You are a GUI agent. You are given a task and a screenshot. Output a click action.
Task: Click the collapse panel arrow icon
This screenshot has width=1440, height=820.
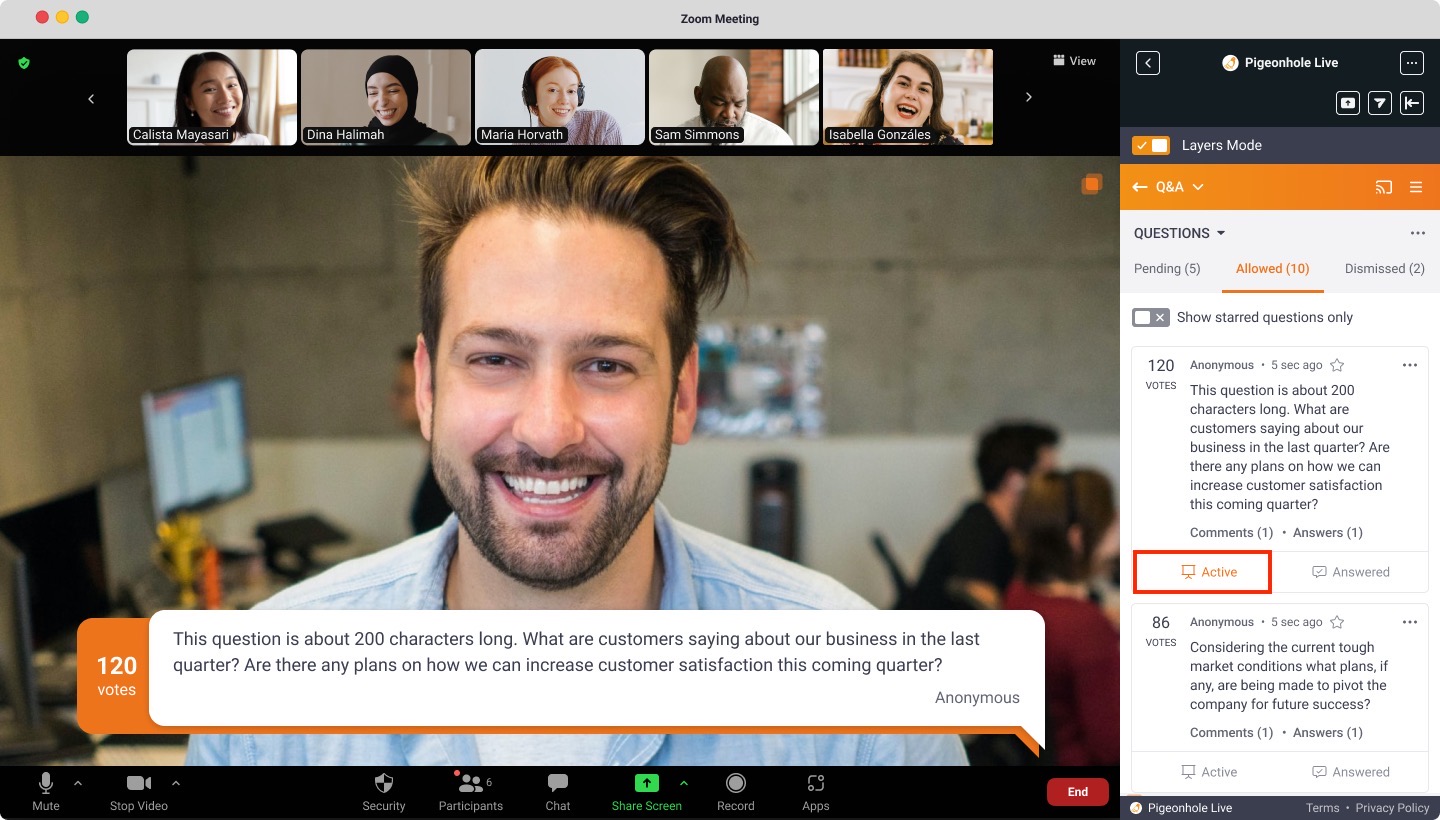click(1412, 102)
